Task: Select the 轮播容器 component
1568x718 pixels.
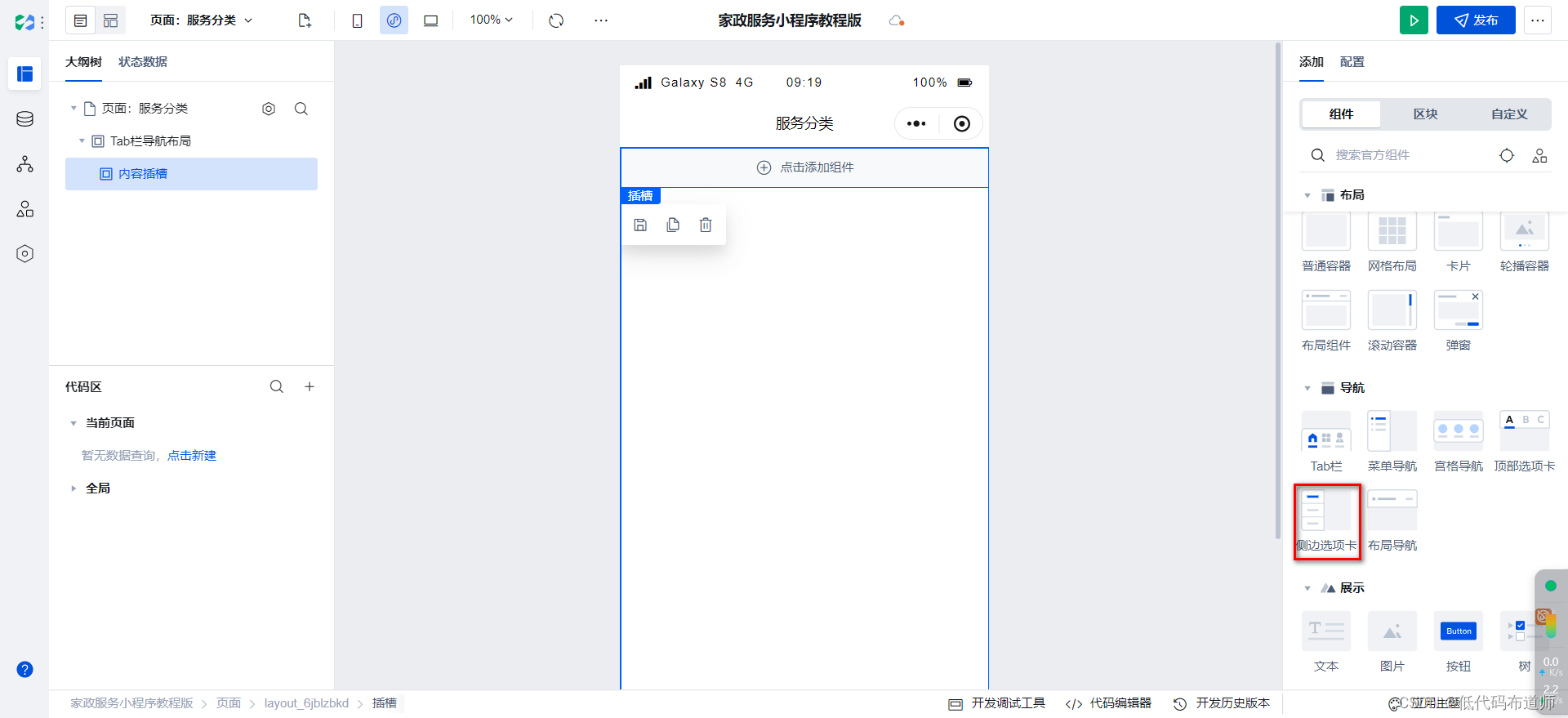Action: point(1524,242)
